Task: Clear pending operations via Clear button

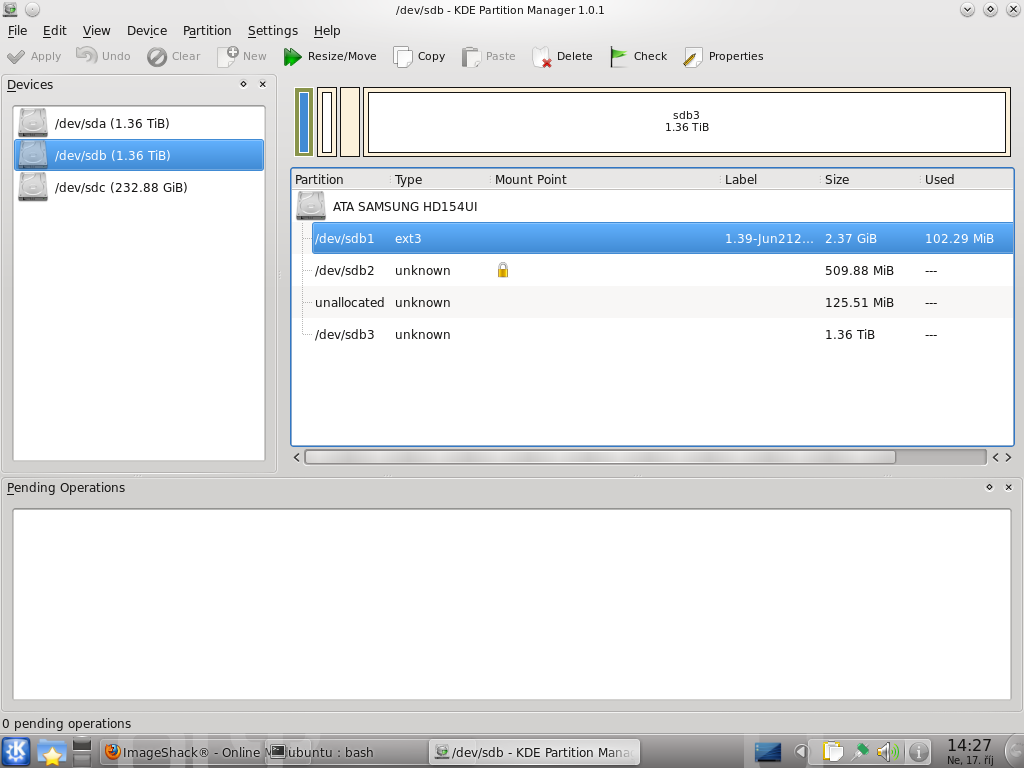Action: (174, 56)
